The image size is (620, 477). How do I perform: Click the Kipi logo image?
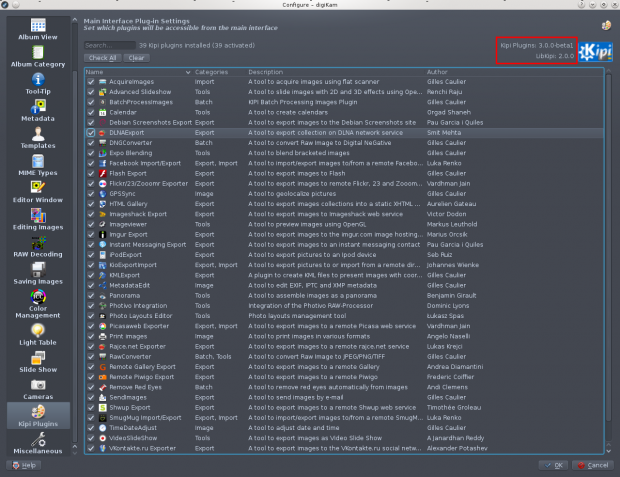(595, 52)
